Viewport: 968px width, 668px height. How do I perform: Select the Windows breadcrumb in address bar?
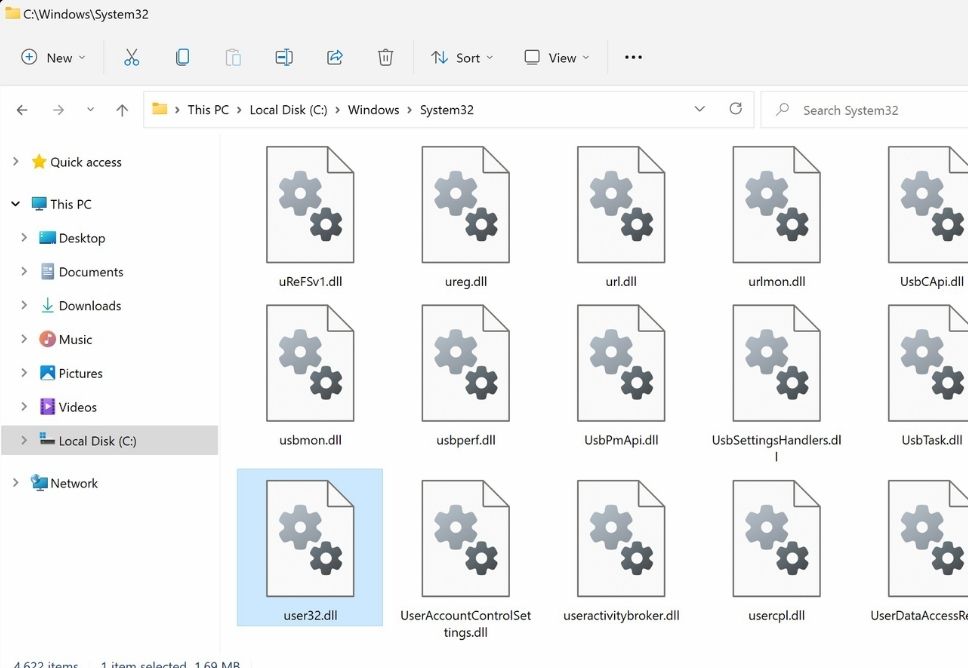(373, 109)
